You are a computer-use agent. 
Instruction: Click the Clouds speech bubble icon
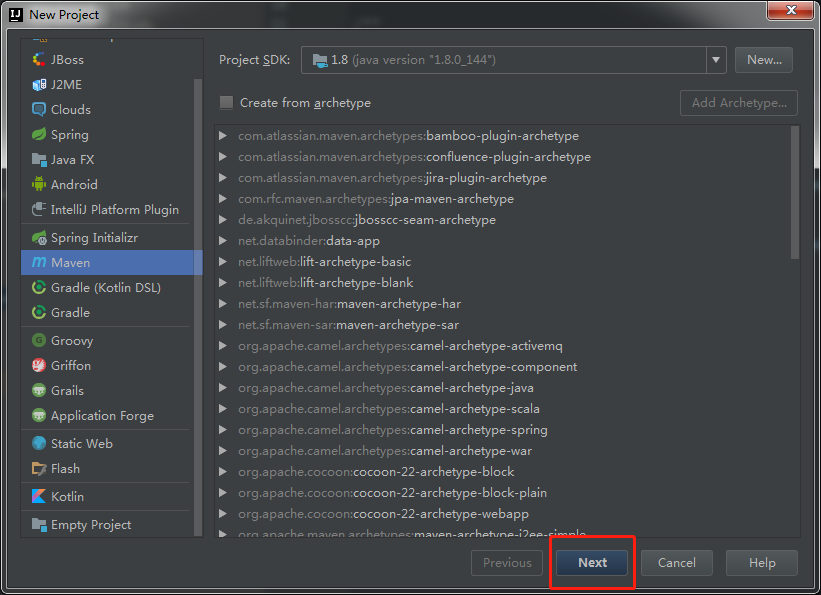point(39,109)
